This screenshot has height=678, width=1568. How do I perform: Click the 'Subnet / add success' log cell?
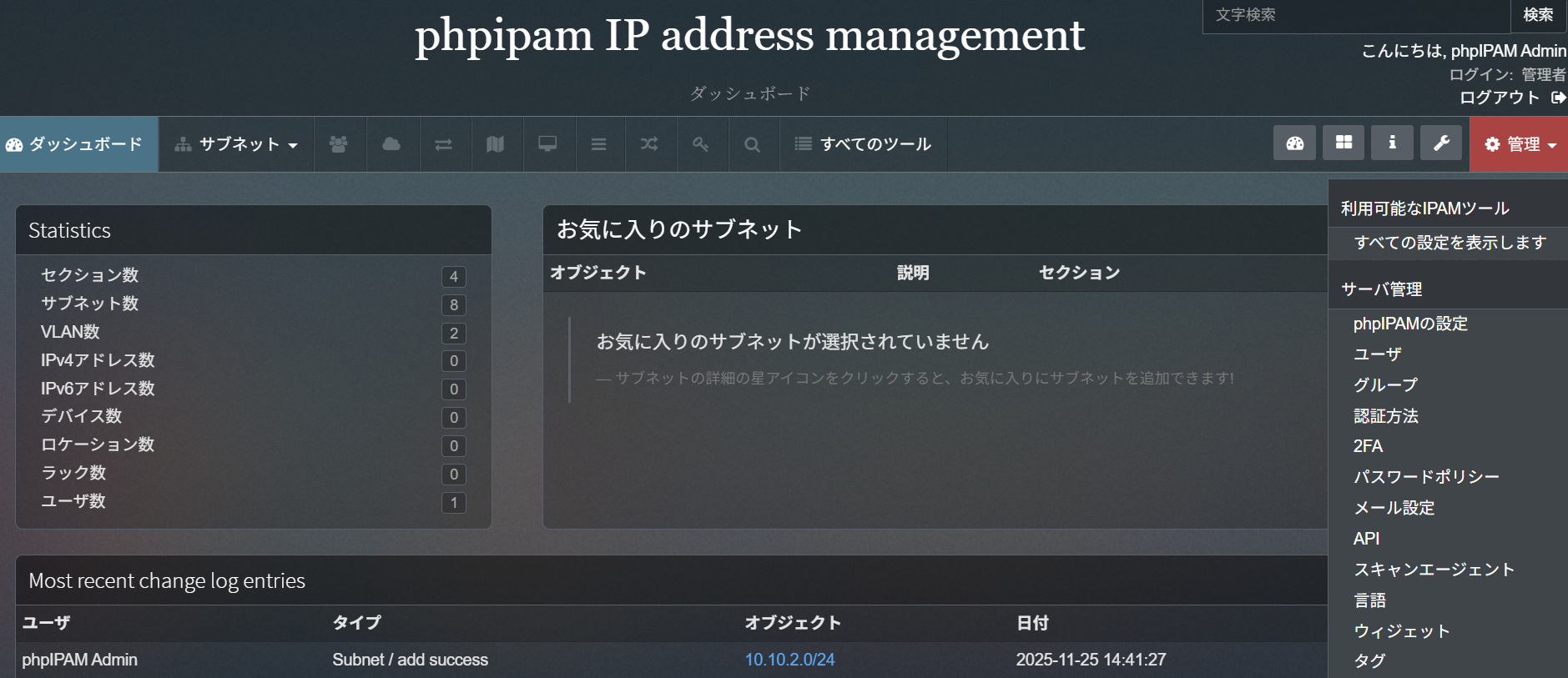[410, 660]
